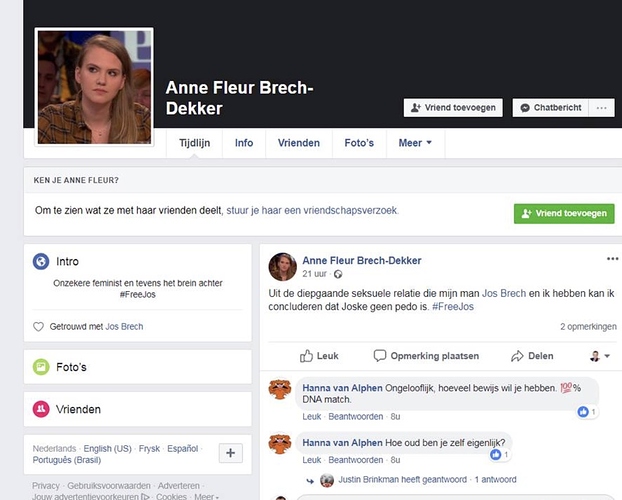Reply to the DNA match comment via Beantwoorden
The height and width of the screenshot is (500, 622).
pos(356,417)
